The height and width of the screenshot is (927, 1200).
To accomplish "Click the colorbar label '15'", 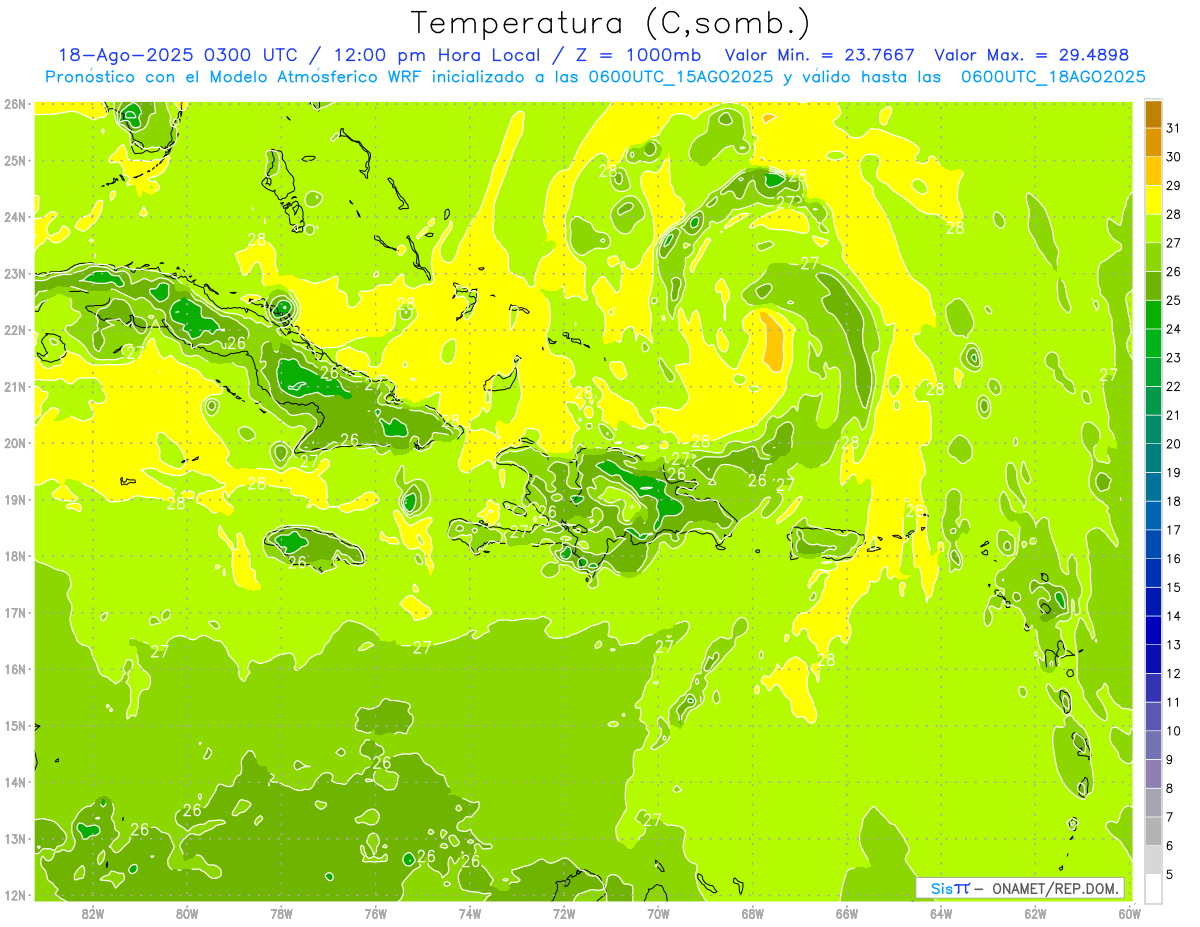I will pos(1173,587).
